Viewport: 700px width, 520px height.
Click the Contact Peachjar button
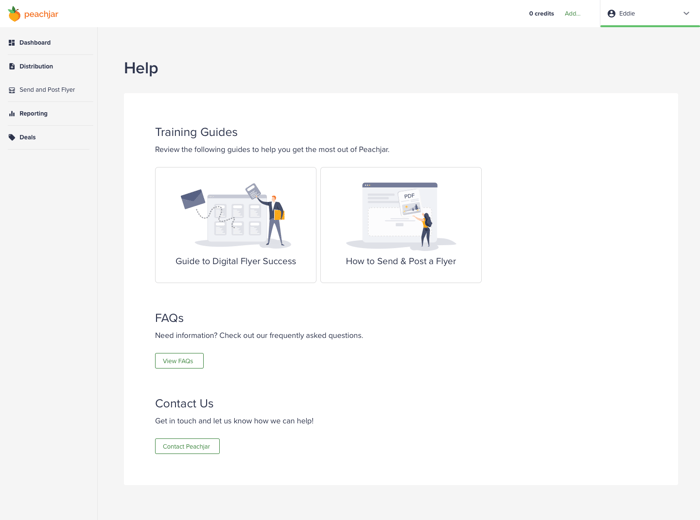coord(187,446)
